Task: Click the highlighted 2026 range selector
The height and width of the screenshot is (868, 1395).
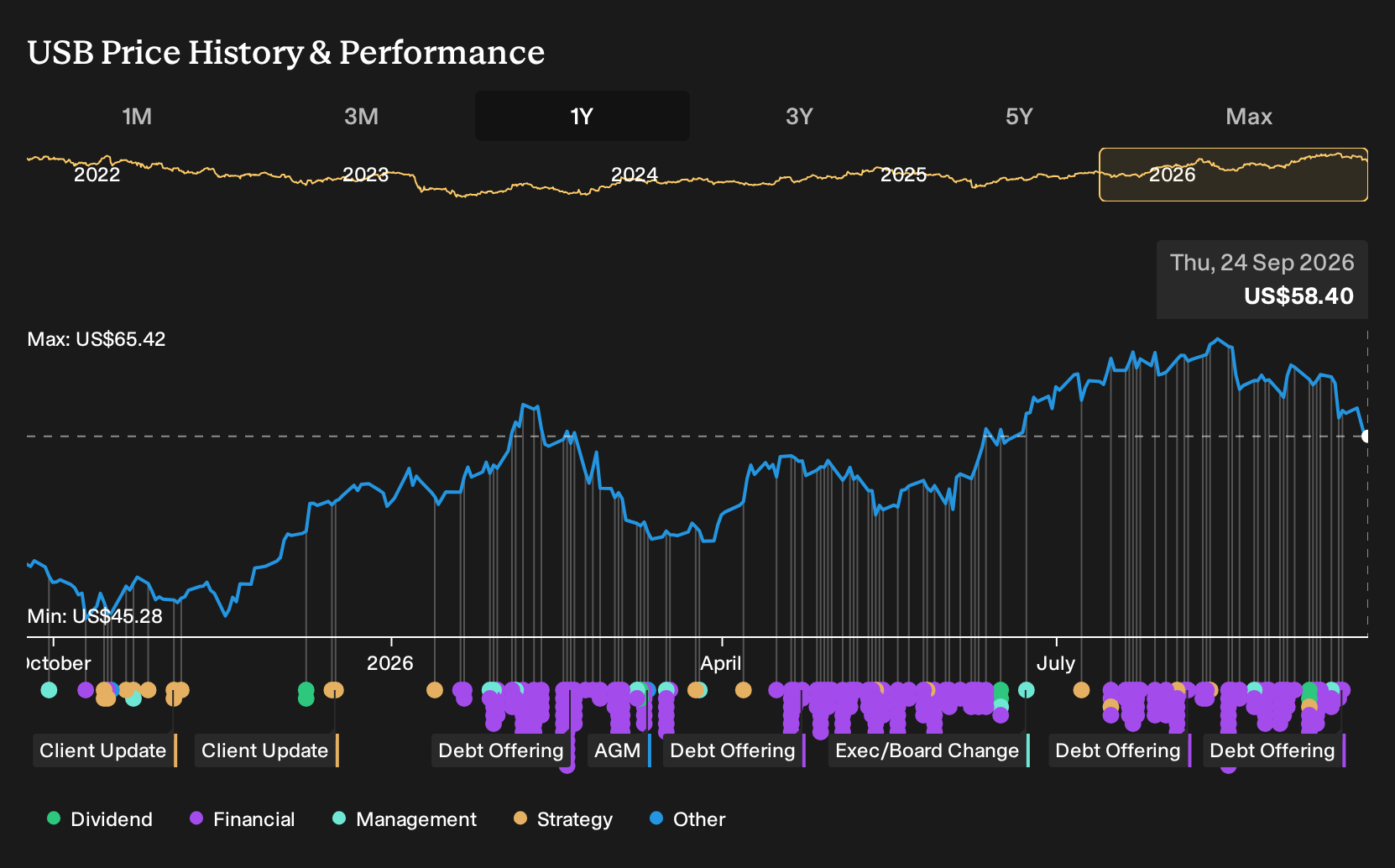Action: (1233, 175)
